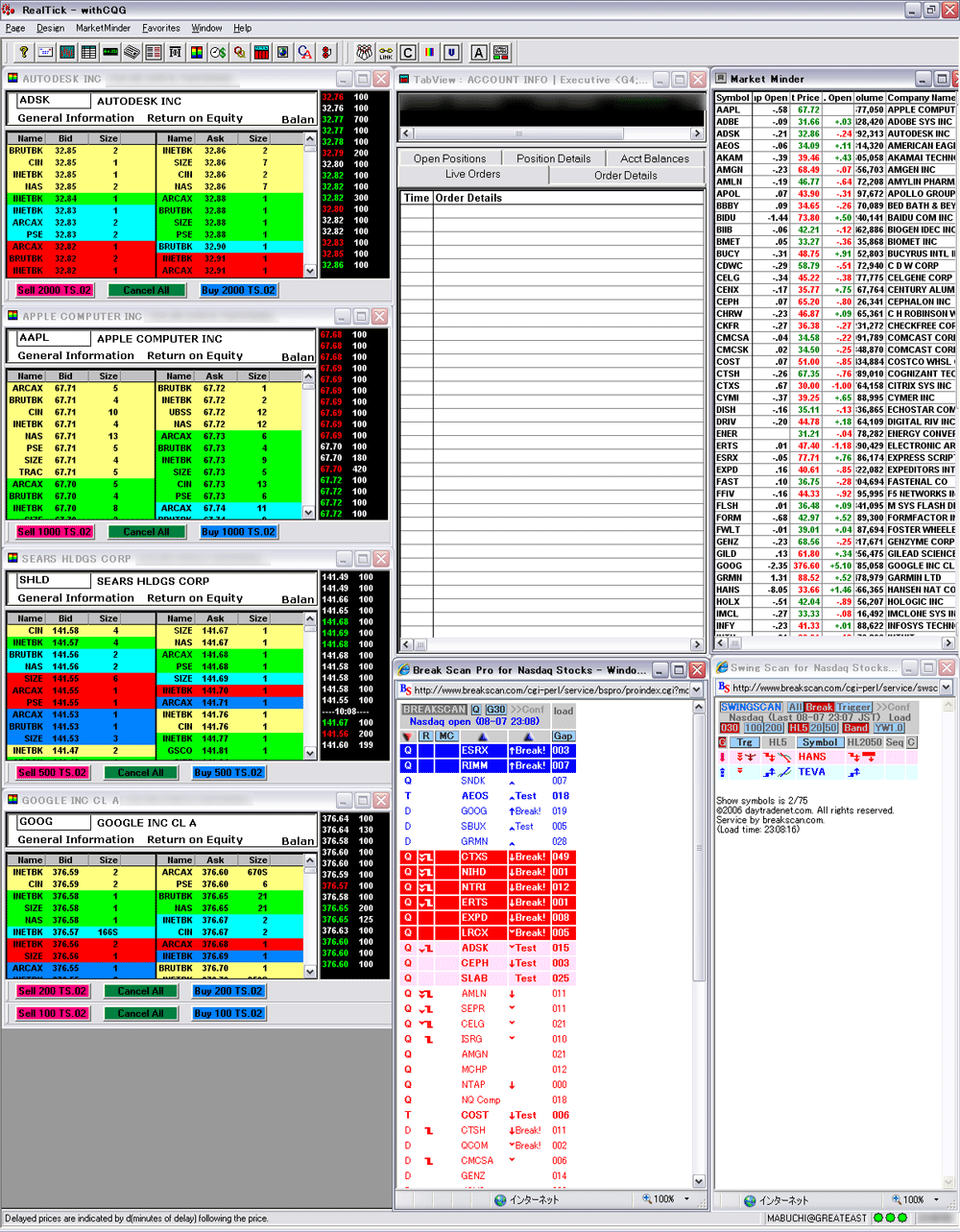Click the Symbol column header in Market Minder
This screenshot has height=1232, width=960.
click(732, 98)
